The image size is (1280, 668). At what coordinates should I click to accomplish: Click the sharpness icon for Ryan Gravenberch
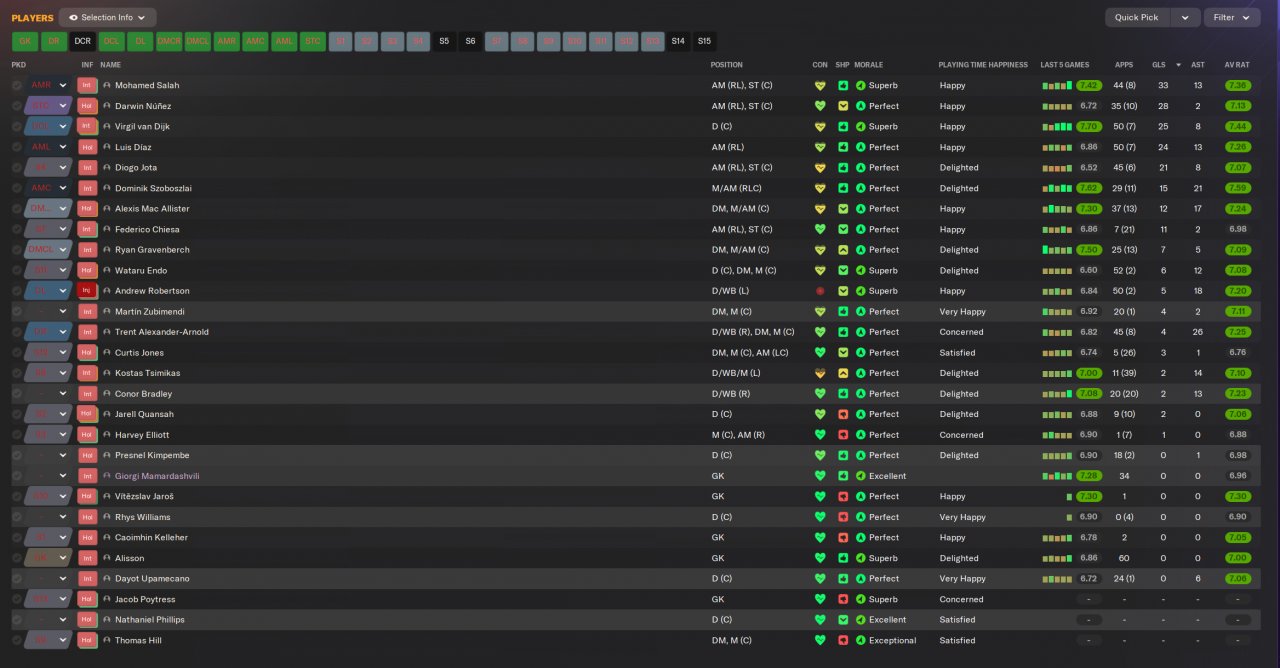(x=843, y=250)
